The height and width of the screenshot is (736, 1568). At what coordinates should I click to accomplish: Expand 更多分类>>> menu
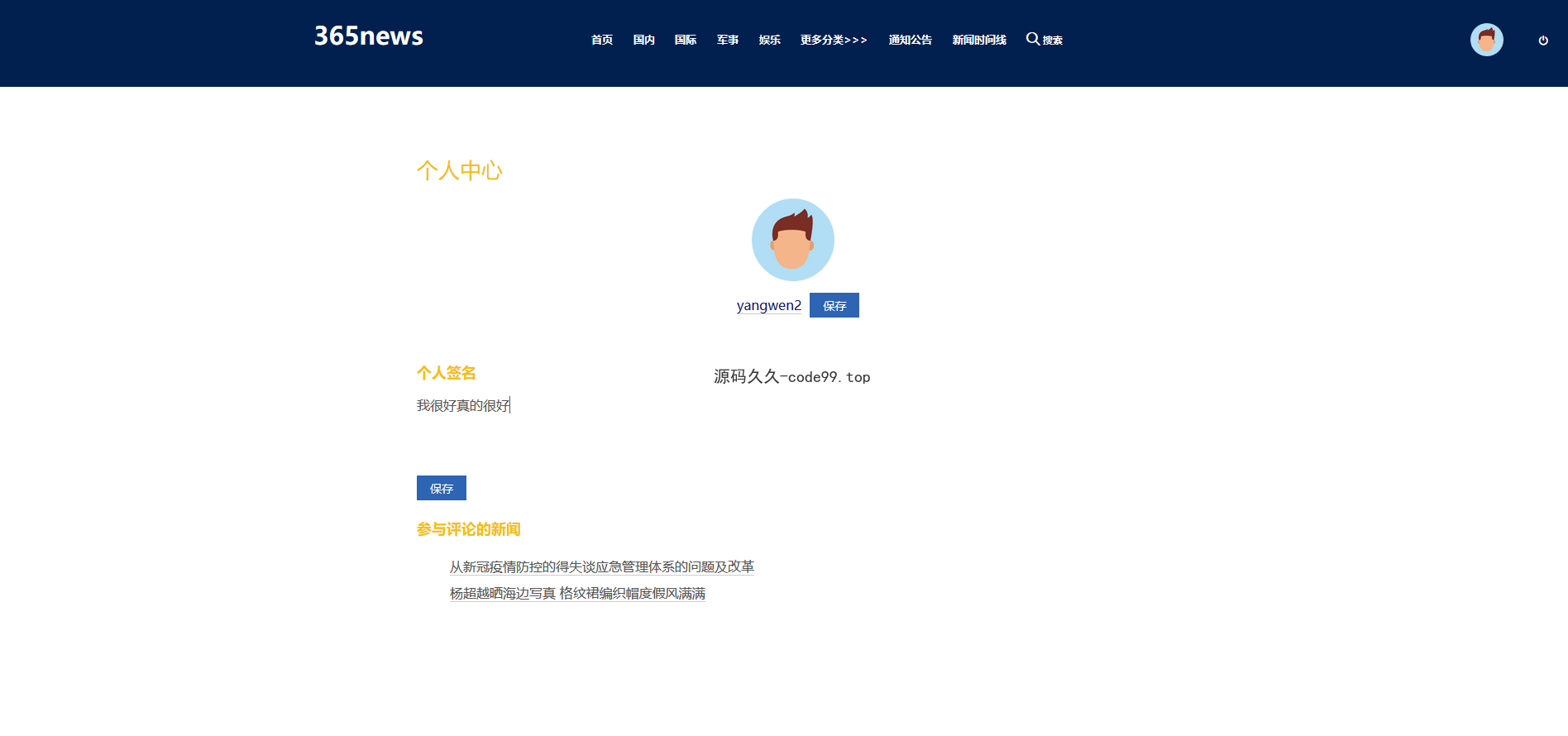[x=834, y=40]
